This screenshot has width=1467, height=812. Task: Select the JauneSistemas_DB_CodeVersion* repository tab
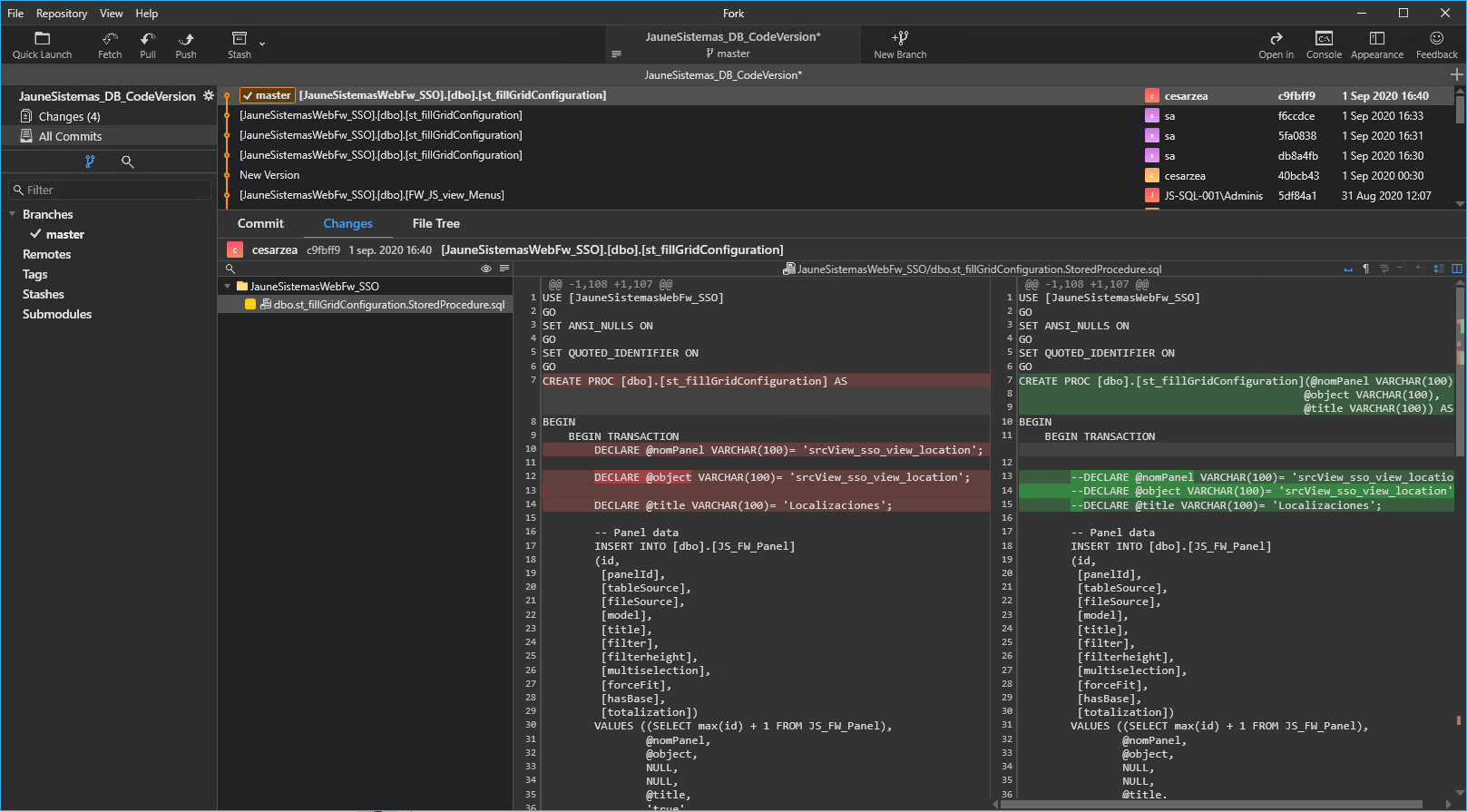(723, 74)
